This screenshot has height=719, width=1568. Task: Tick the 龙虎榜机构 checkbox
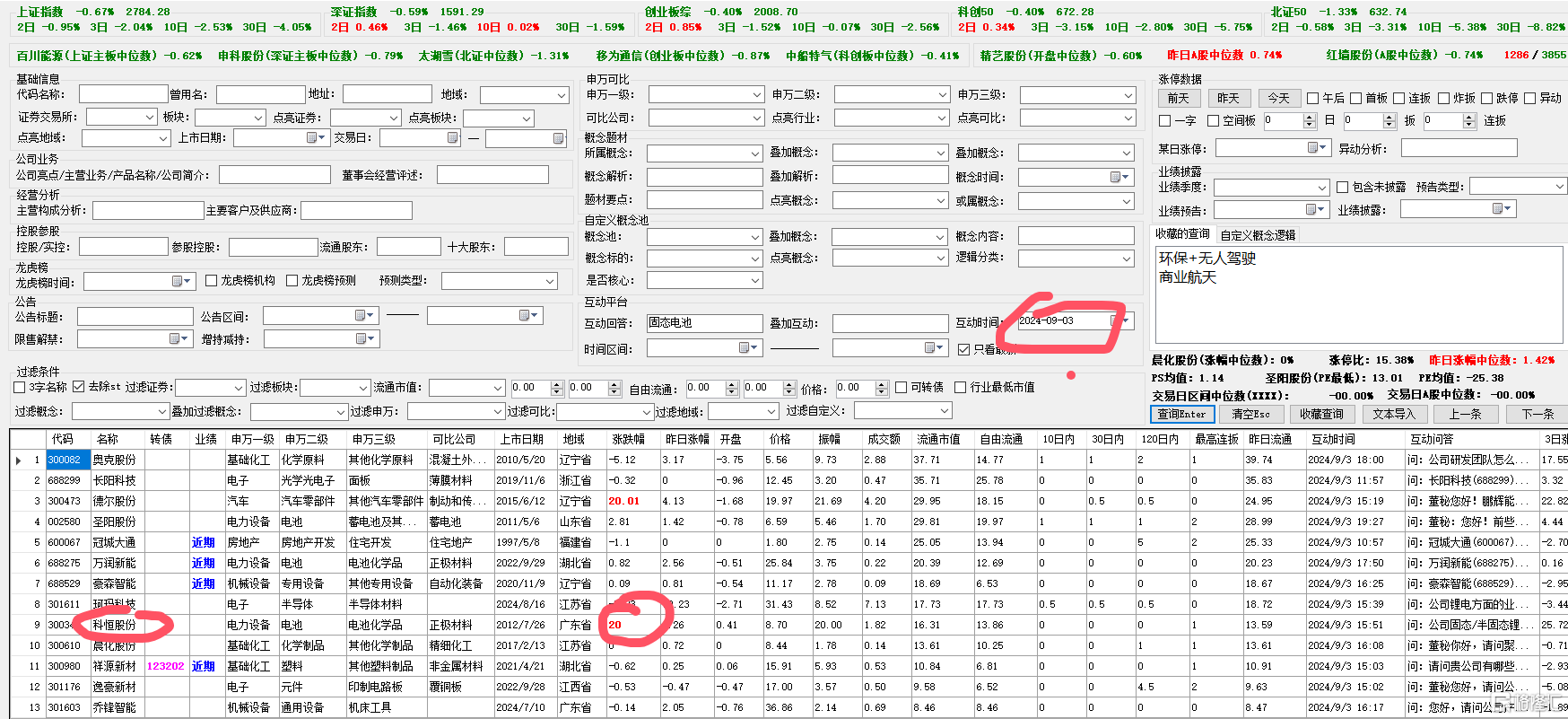[x=212, y=280]
